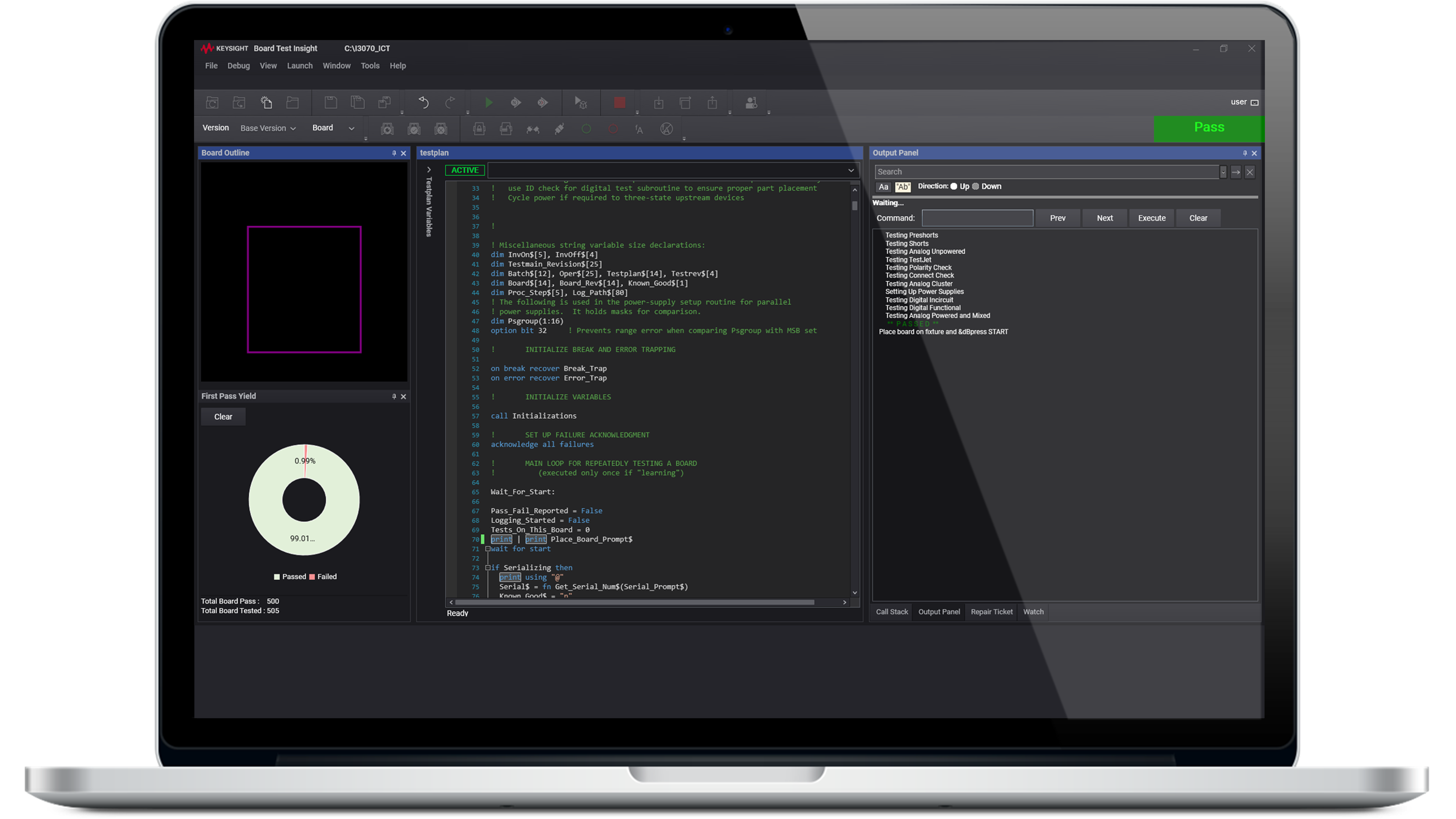Click the Command input field

977,218
